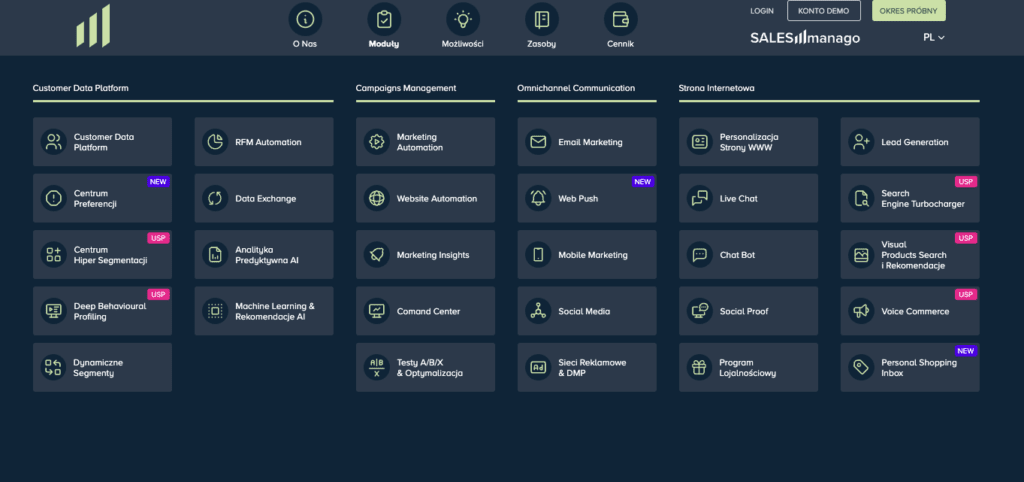The image size is (1024, 482).
Task: Click the Data Exchange sync icon
Action: [215, 199]
